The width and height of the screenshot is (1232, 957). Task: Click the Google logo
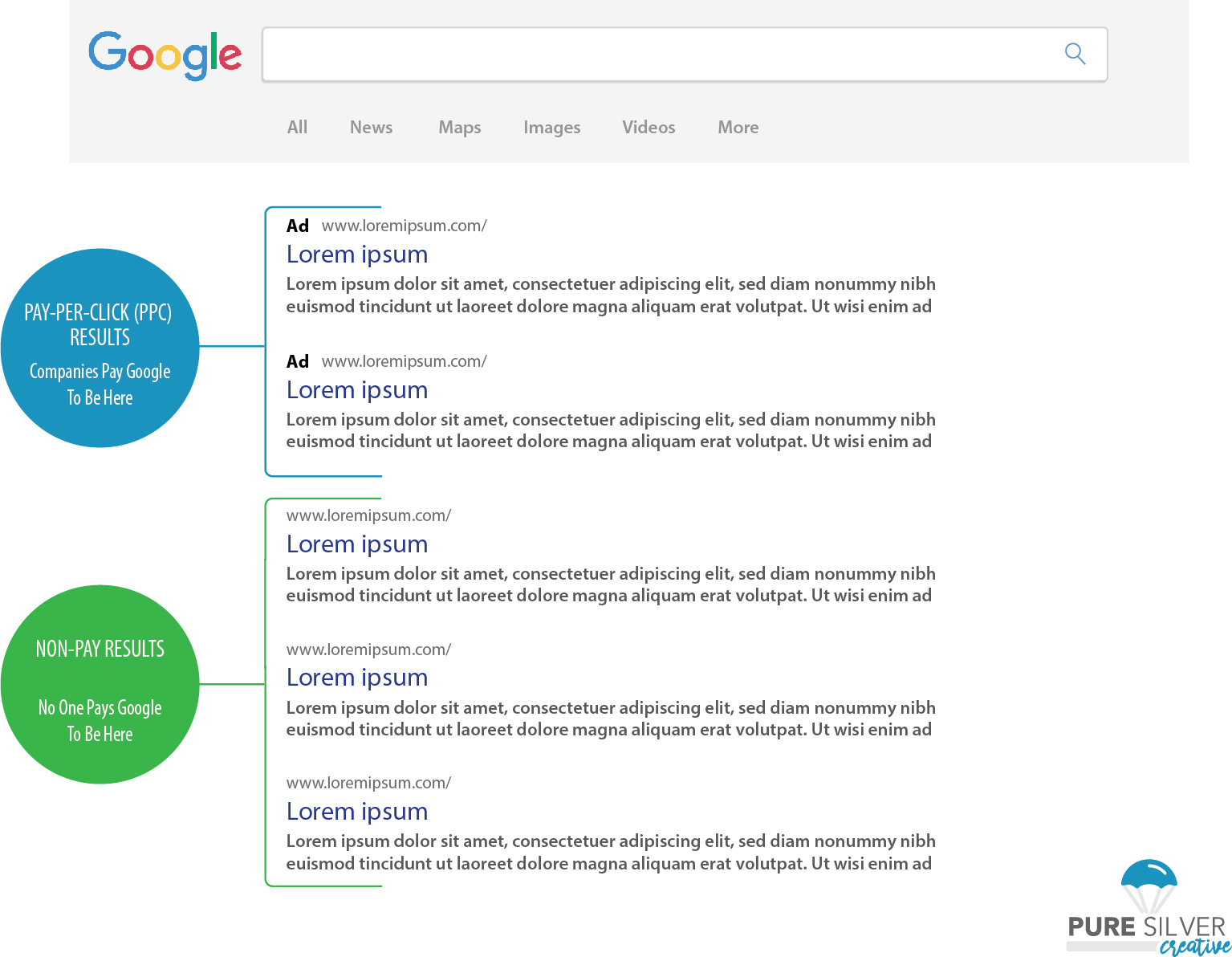(165, 55)
